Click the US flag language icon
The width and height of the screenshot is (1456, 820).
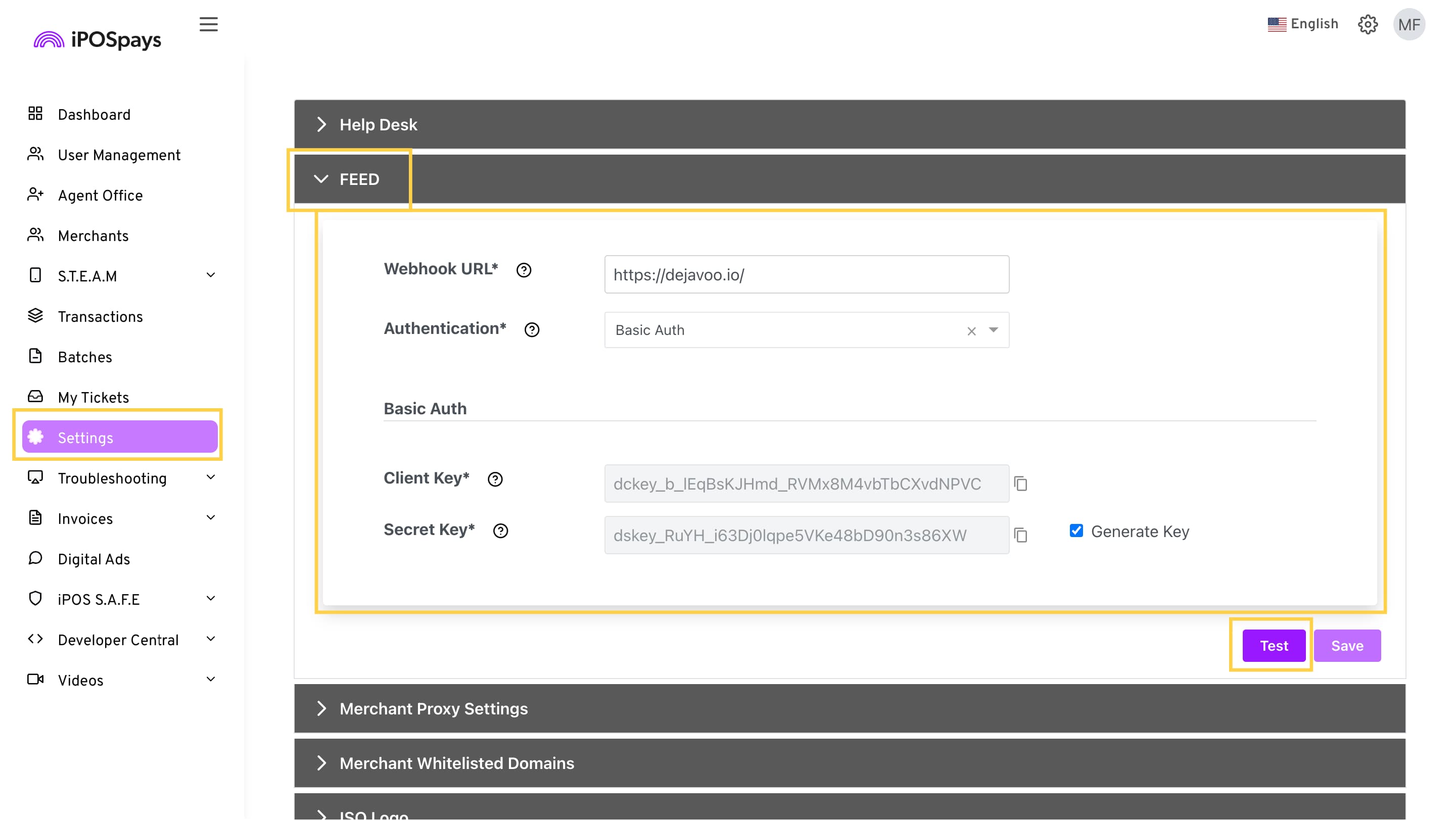[x=1277, y=24]
